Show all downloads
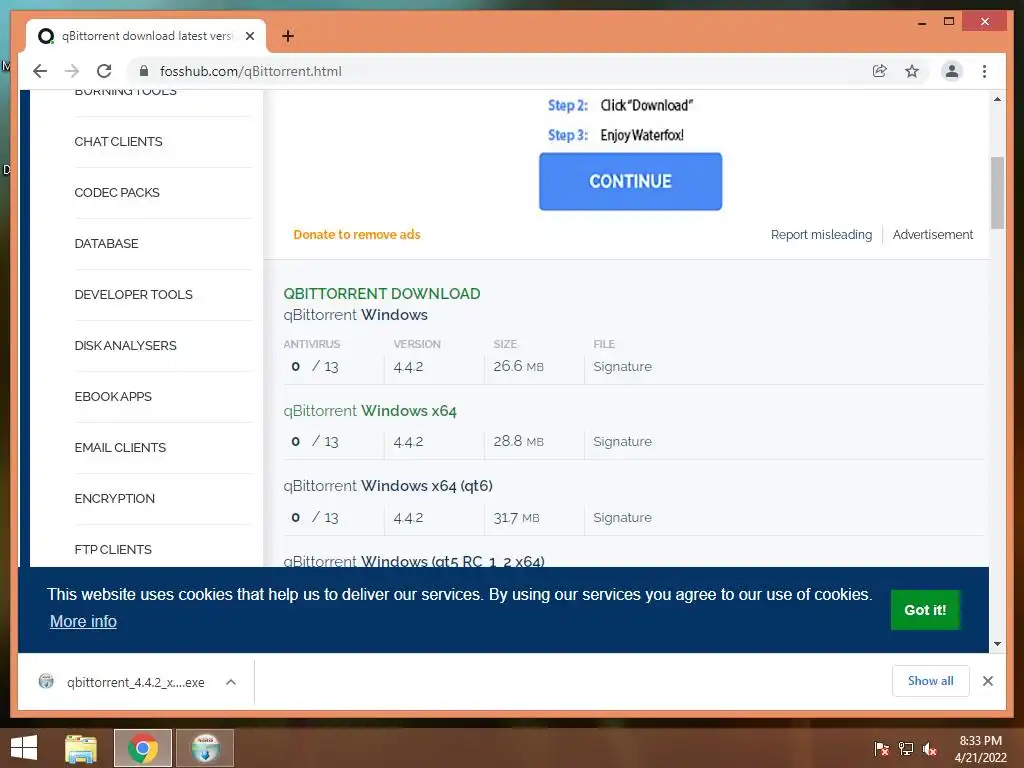The width and height of the screenshot is (1024, 768). [931, 681]
